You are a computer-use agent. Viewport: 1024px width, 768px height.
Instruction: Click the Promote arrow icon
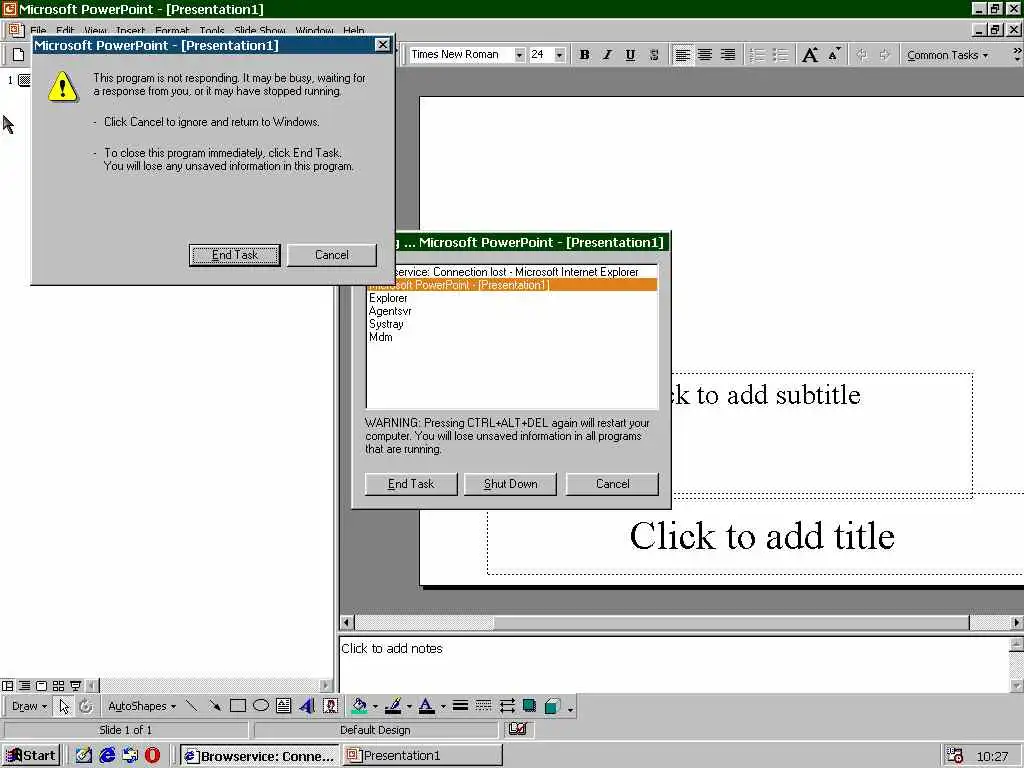[x=862, y=55]
